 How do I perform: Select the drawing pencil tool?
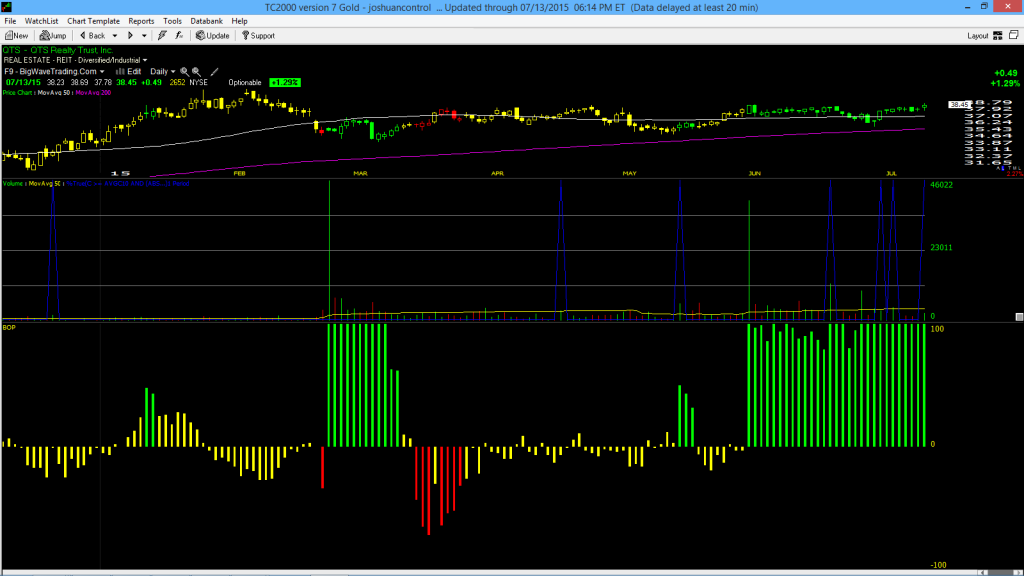214,72
